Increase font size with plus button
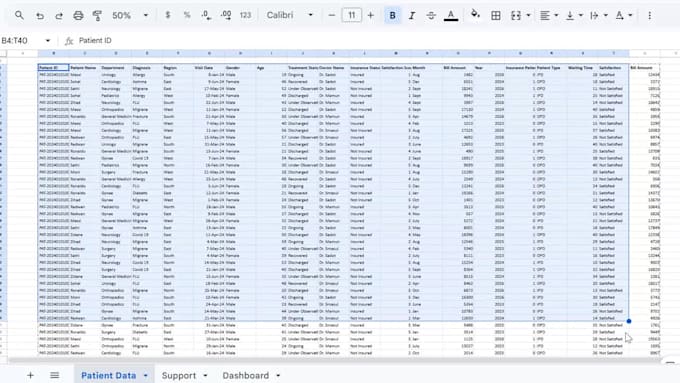 coord(371,15)
